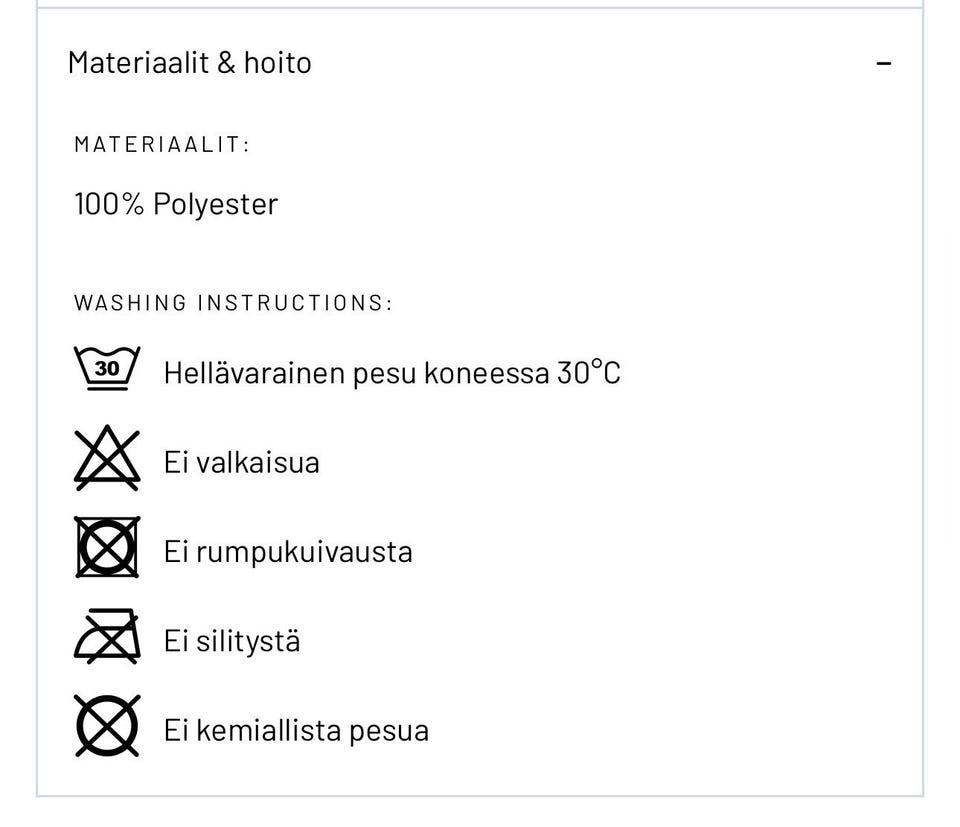
Task: Select the crossed circle in square icon
Action: click(106, 546)
